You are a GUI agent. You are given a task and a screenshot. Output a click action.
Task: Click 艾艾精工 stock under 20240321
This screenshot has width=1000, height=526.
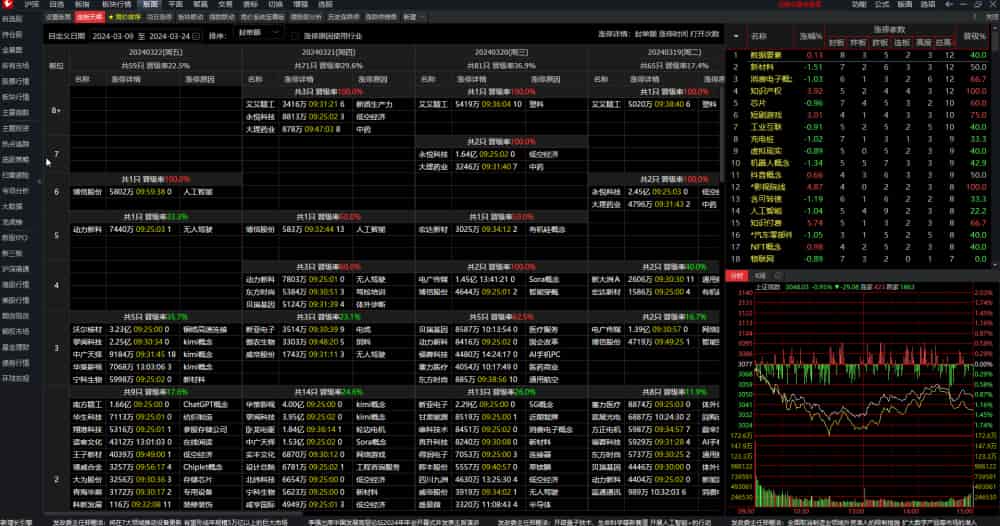(260, 104)
